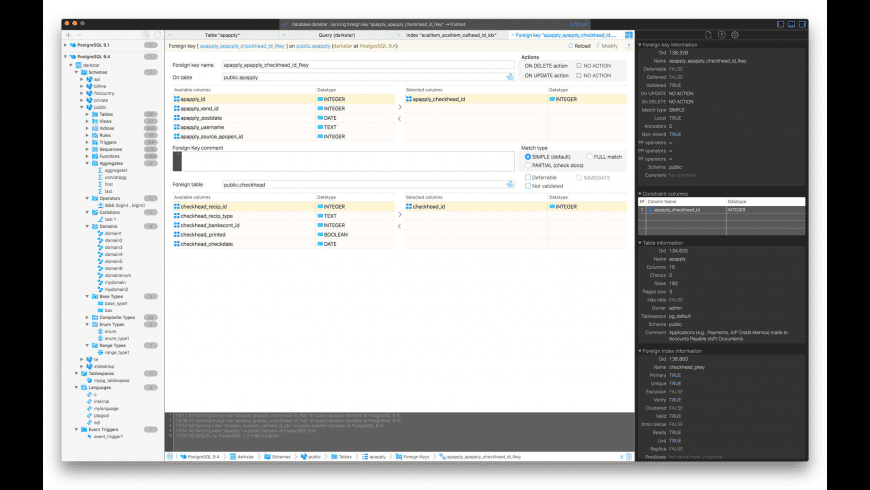
Task: Select the IMMEDIATE radio option
Action: tap(579, 178)
